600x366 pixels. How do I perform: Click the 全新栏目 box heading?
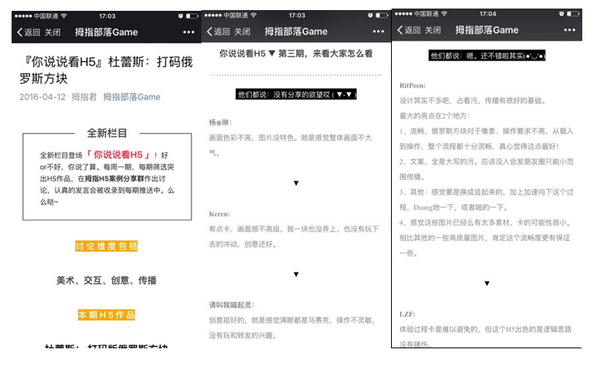(x=107, y=133)
